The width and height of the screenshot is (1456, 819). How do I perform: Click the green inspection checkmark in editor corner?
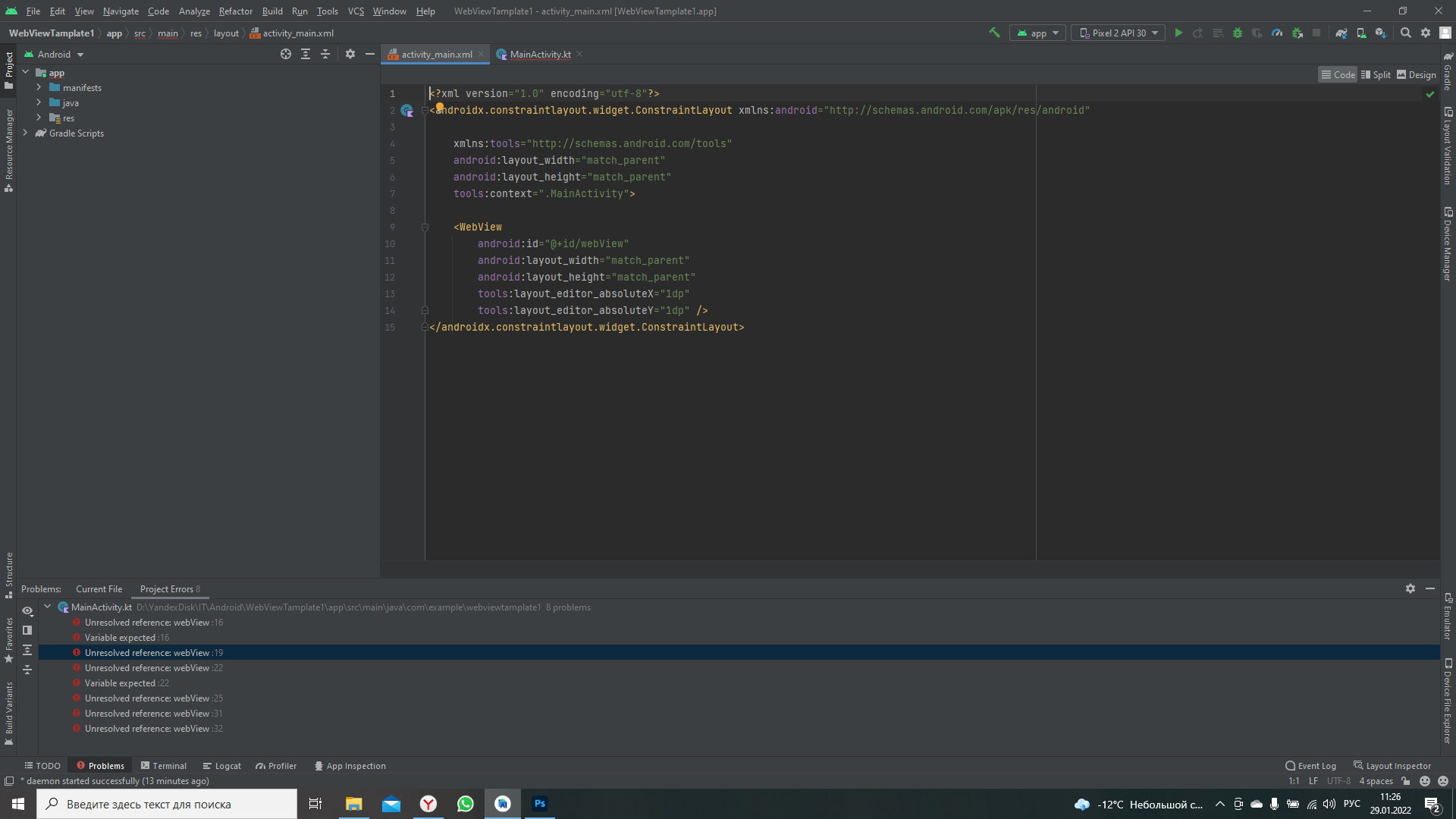point(1429,94)
